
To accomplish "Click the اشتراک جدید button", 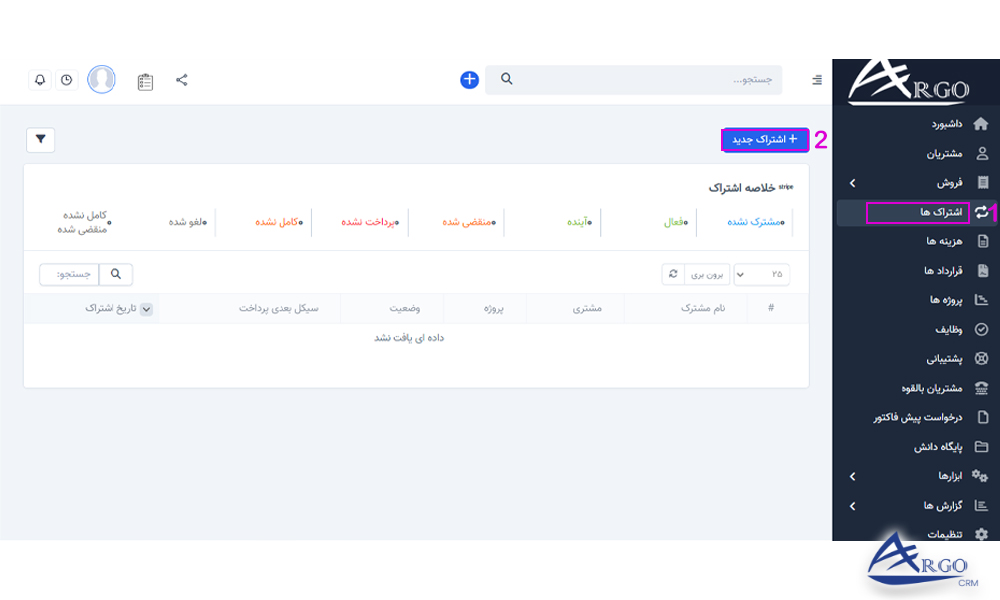I will click(765, 141).
